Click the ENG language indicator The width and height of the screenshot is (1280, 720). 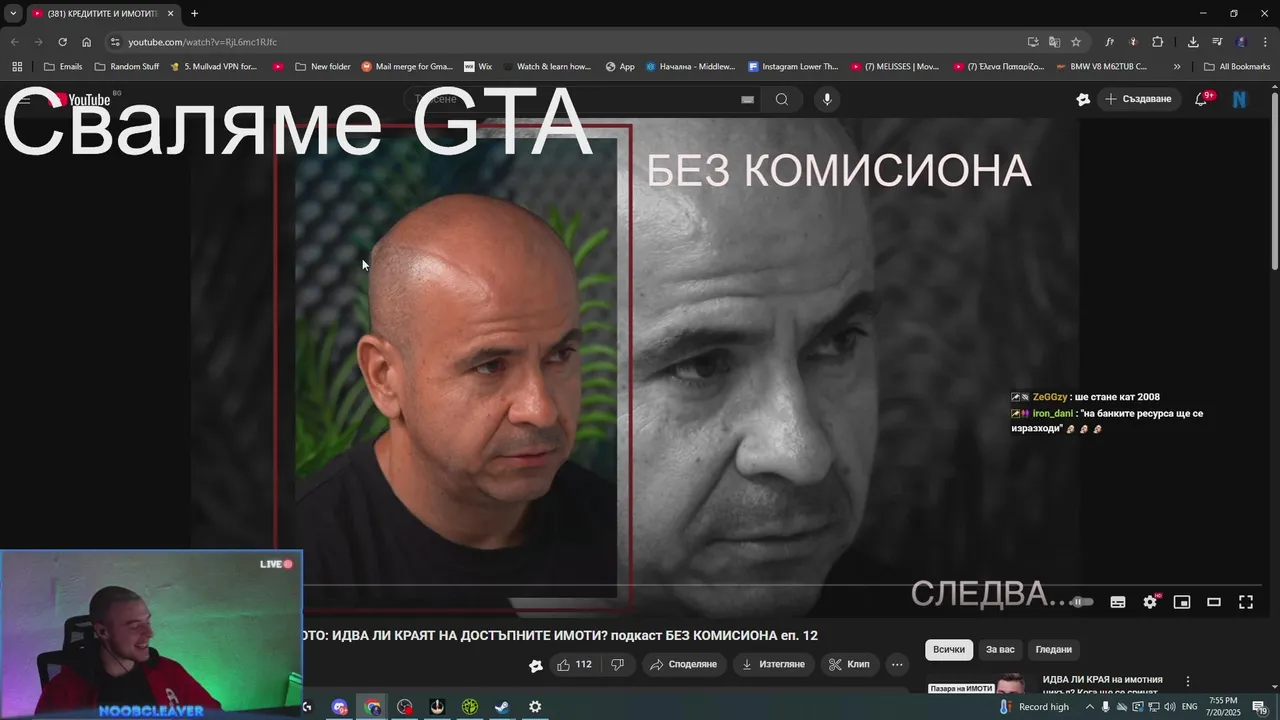(1189, 707)
